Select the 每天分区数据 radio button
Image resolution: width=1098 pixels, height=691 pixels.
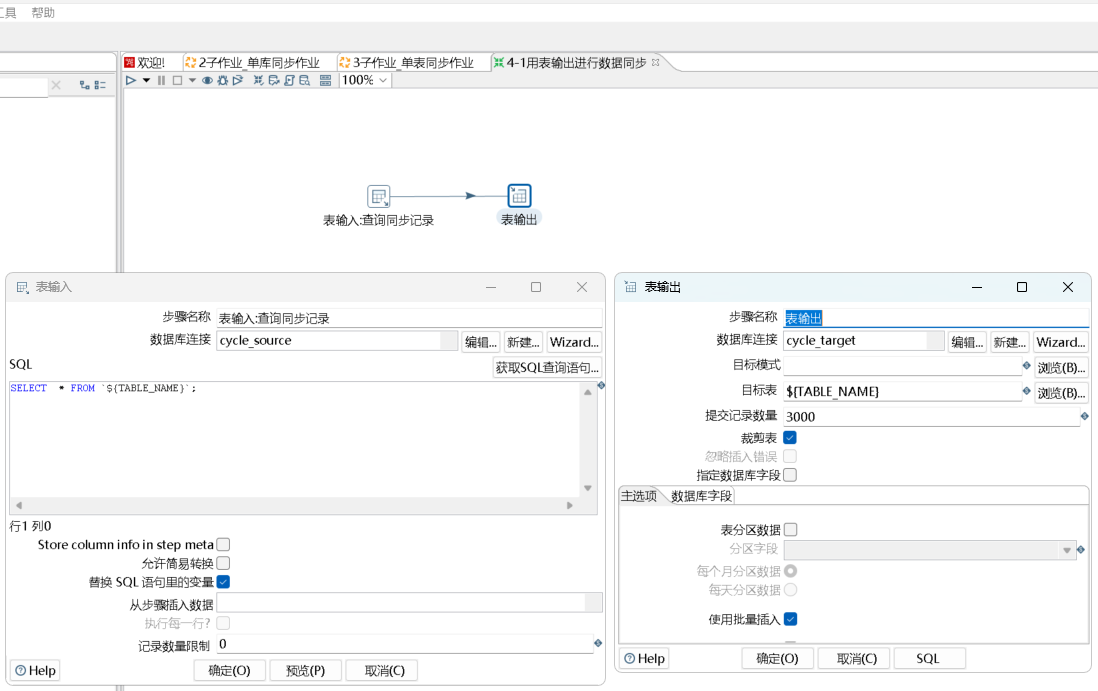coord(791,589)
